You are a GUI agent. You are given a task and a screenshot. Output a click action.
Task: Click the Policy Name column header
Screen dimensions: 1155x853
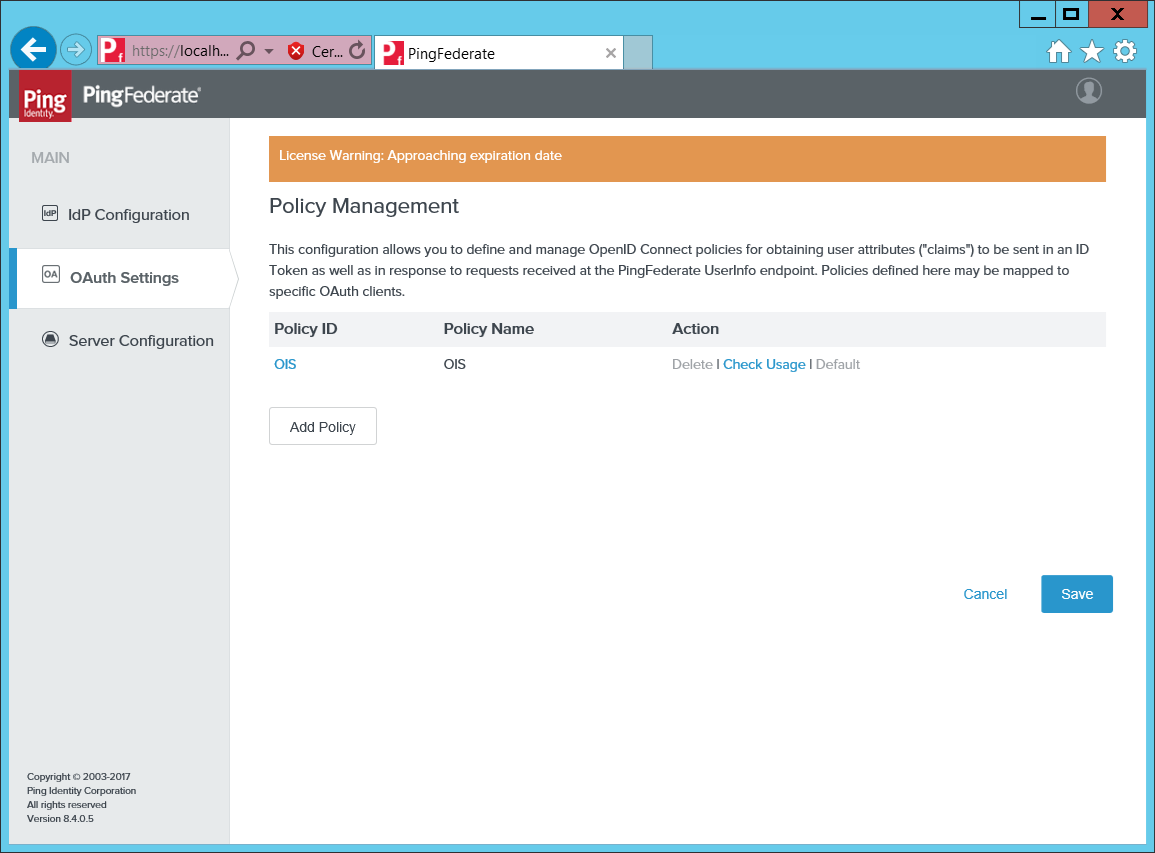pyautogui.click(x=488, y=329)
